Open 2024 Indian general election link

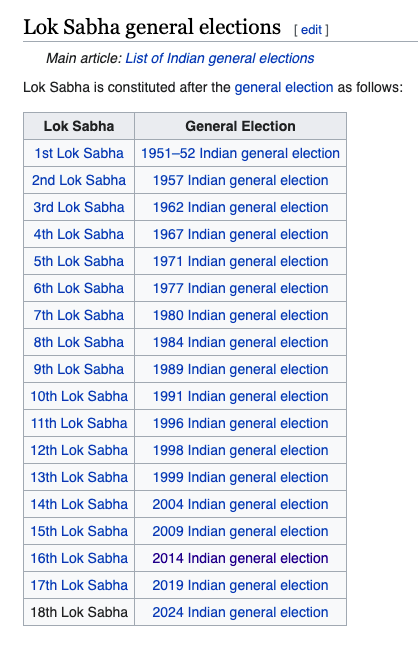click(x=241, y=612)
